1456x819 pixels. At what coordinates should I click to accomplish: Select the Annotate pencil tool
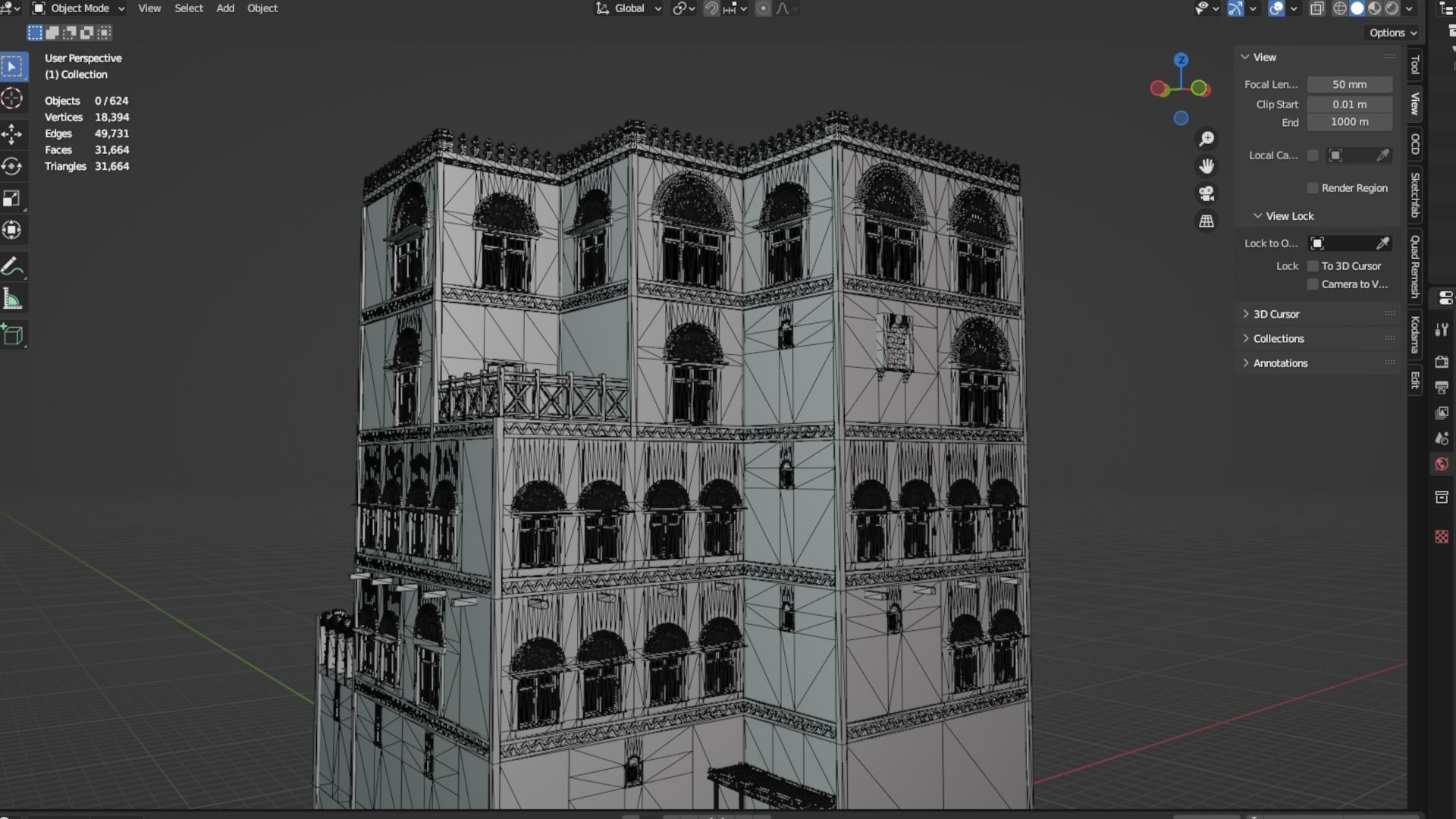click(x=12, y=266)
